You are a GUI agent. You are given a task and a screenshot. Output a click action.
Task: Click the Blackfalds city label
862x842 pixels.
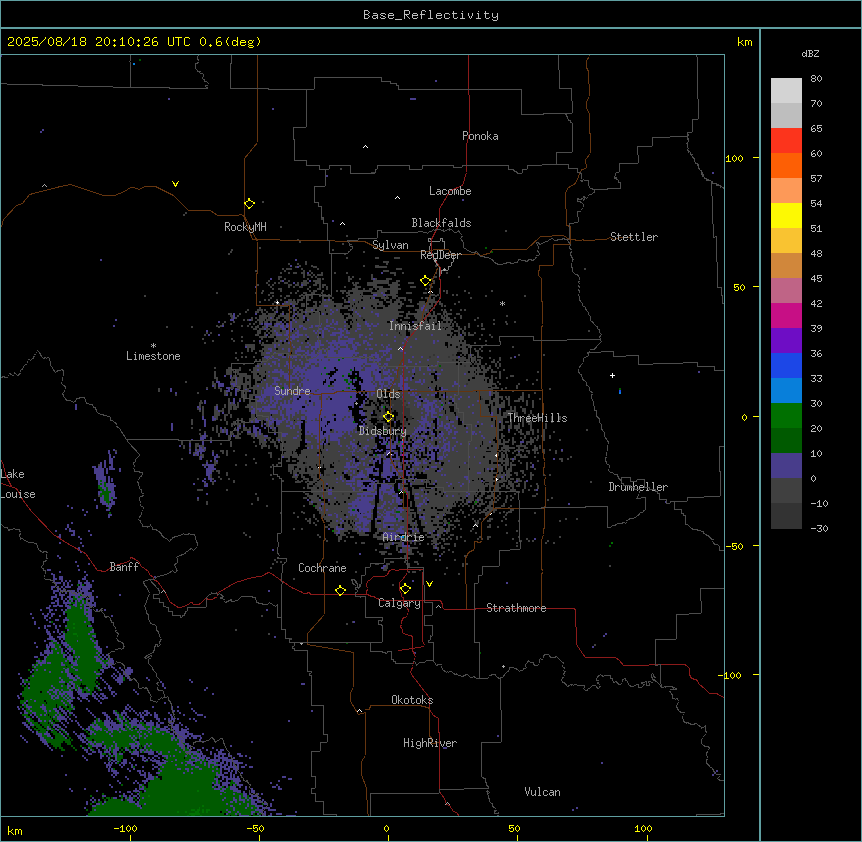pyautogui.click(x=441, y=223)
